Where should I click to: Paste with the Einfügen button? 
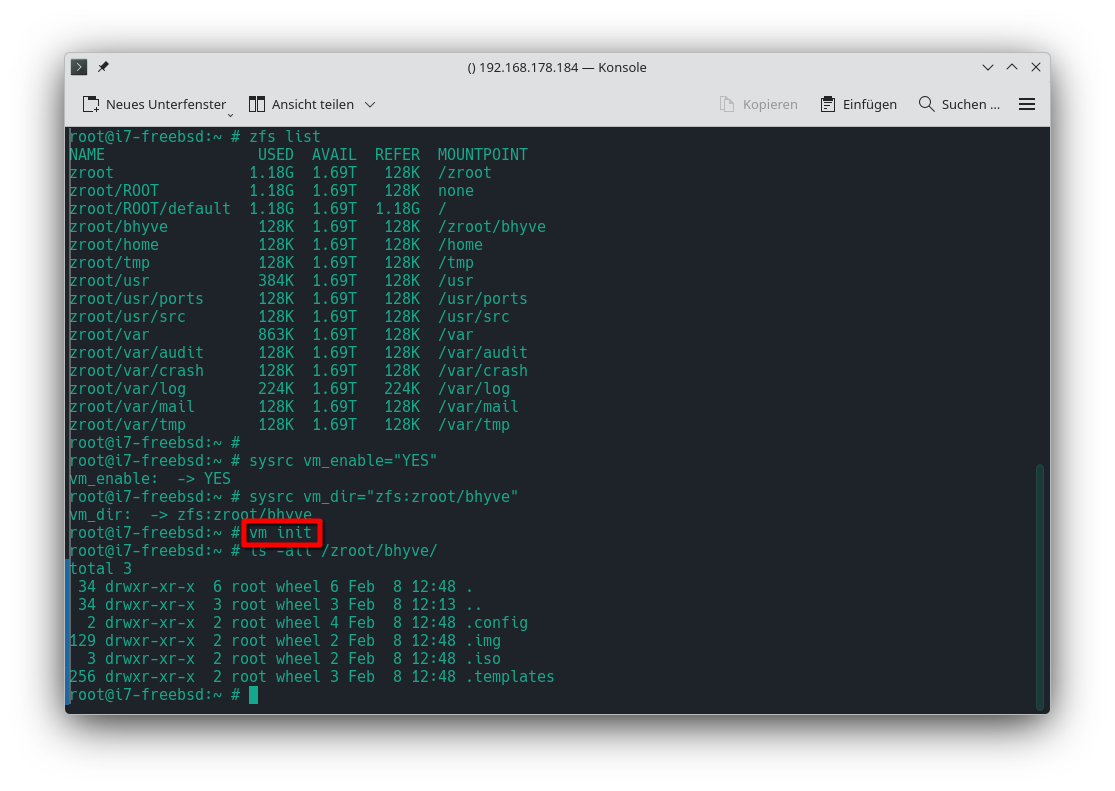click(858, 104)
